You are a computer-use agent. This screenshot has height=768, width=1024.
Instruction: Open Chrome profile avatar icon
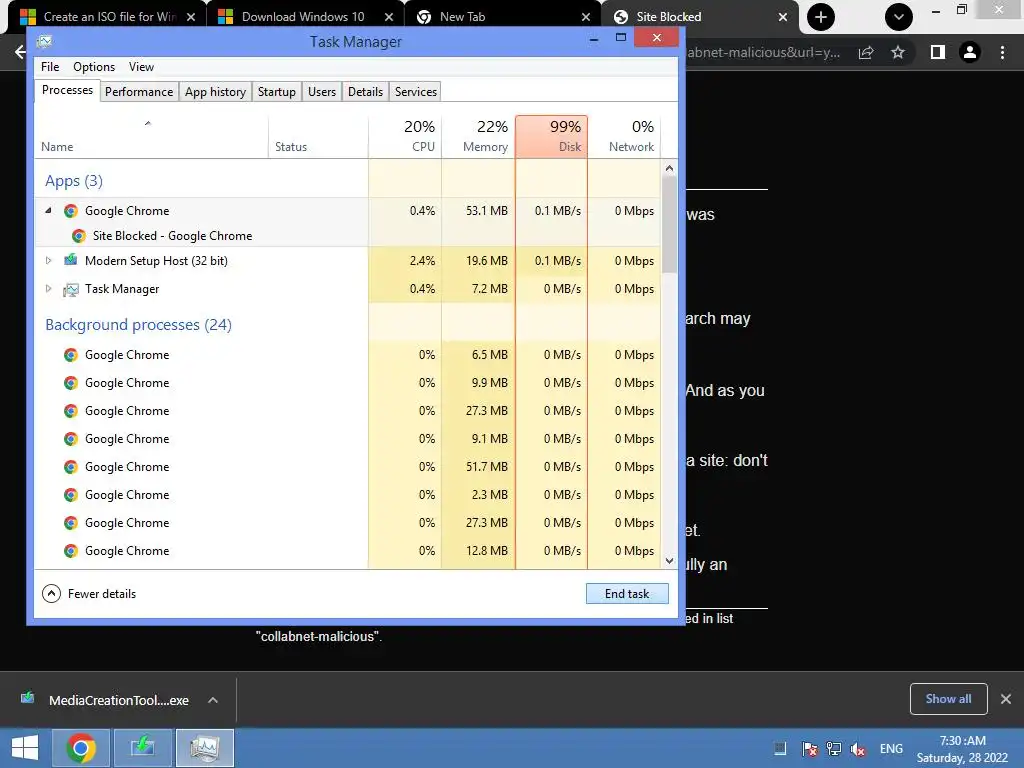(970, 52)
